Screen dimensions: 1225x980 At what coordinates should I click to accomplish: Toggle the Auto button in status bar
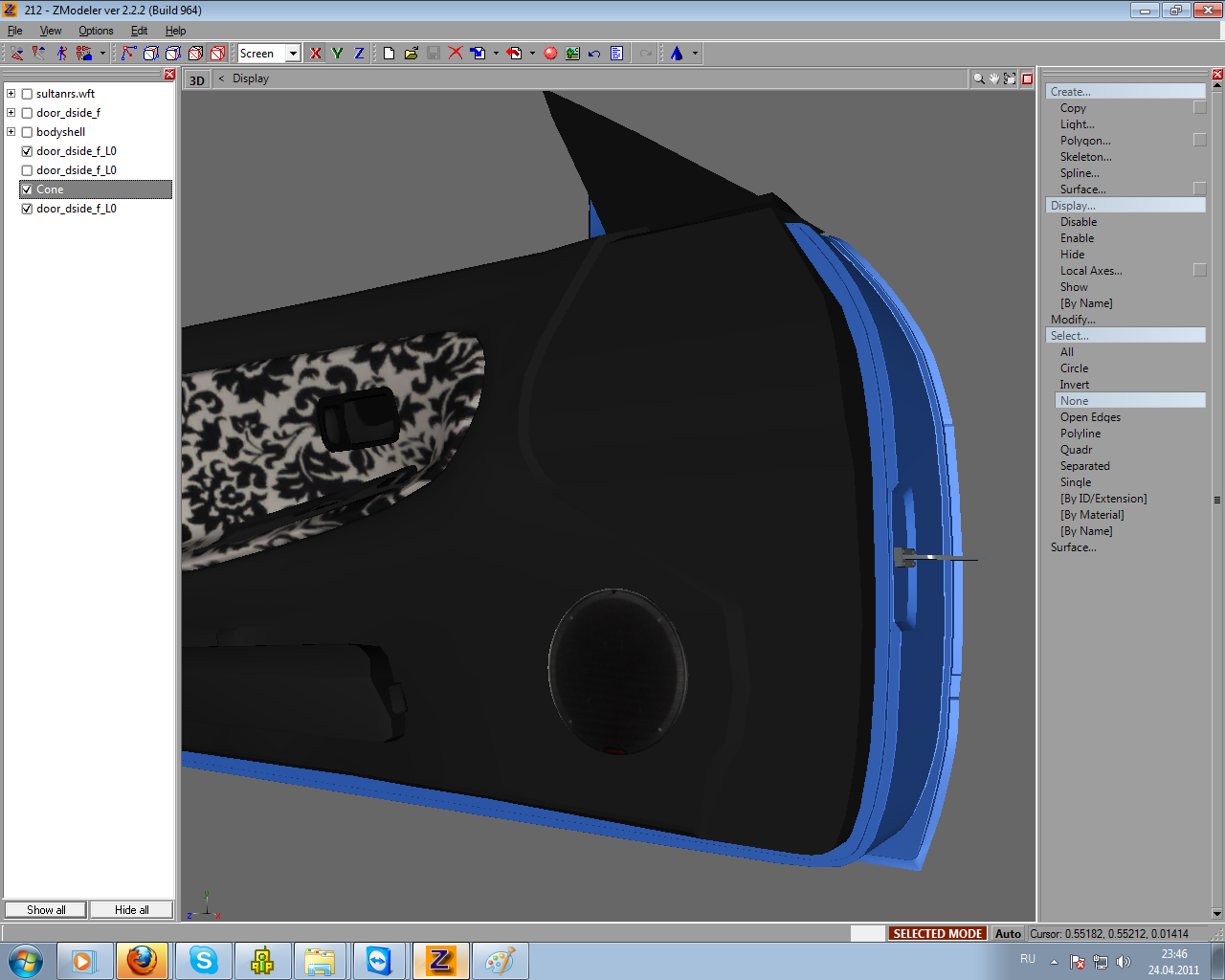1008,934
